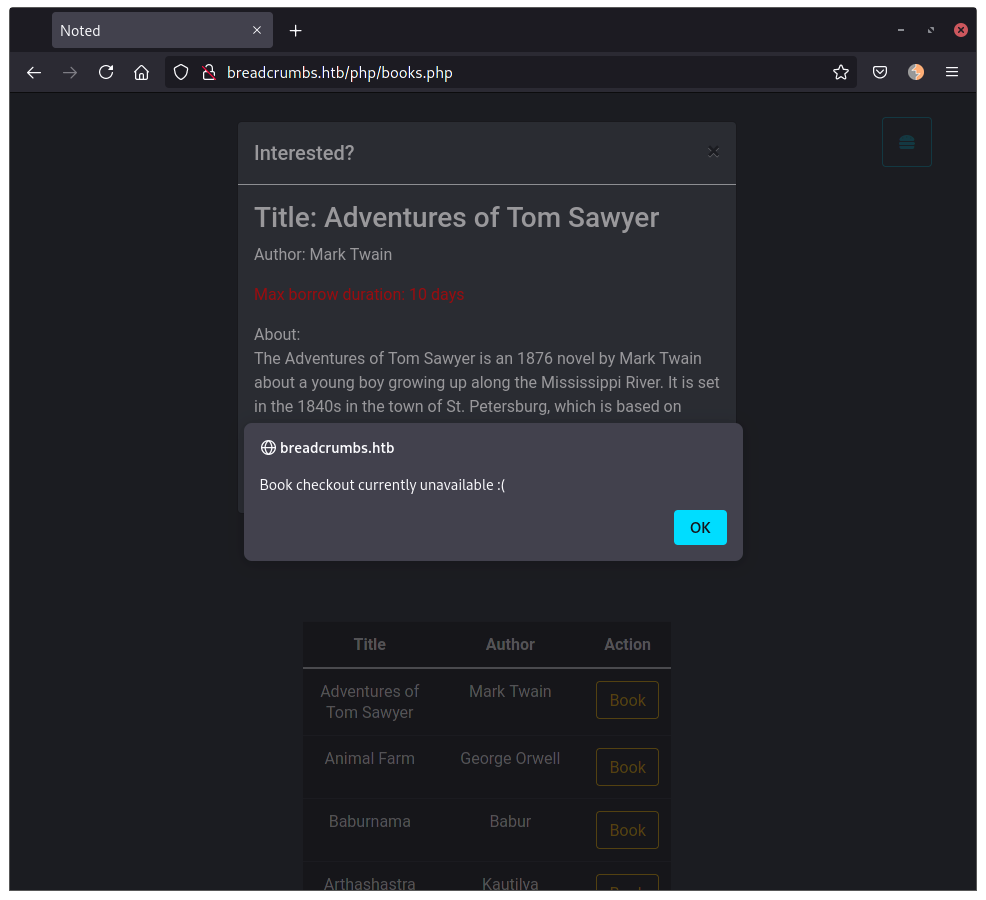This screenshot has height=900, width=986.
Task: Go to the browser home page
Action: point(142,72)
